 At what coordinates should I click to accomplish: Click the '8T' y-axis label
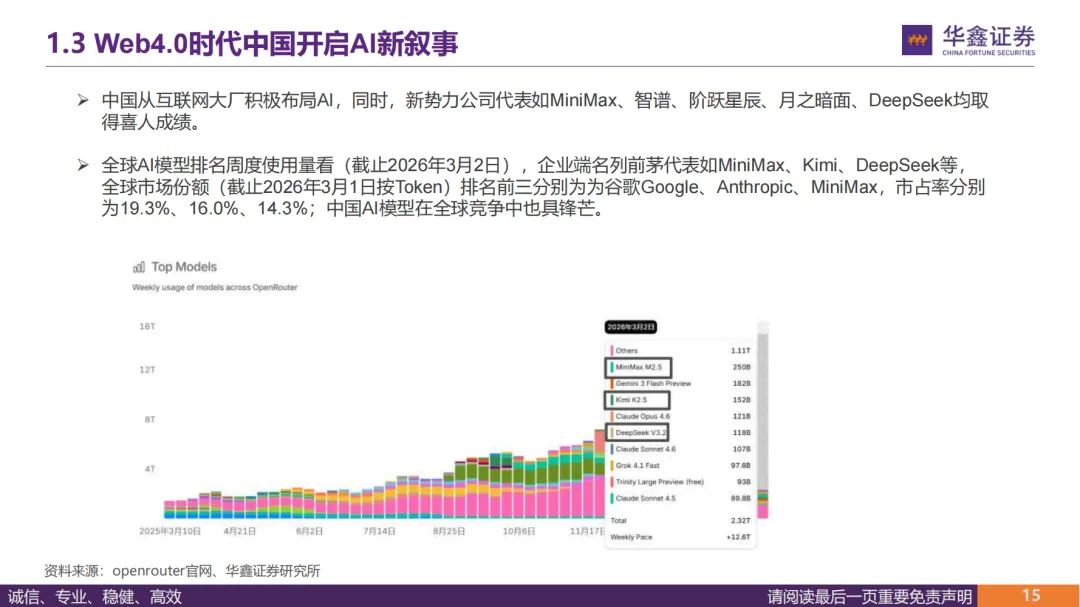[x=149, y=420]
